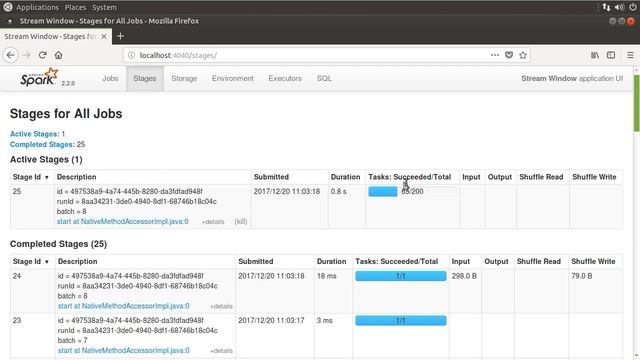Image resolution: width=640 pixels, height=360 pixels.
Task: Open the Storage tab
Action: coord(184,78)
